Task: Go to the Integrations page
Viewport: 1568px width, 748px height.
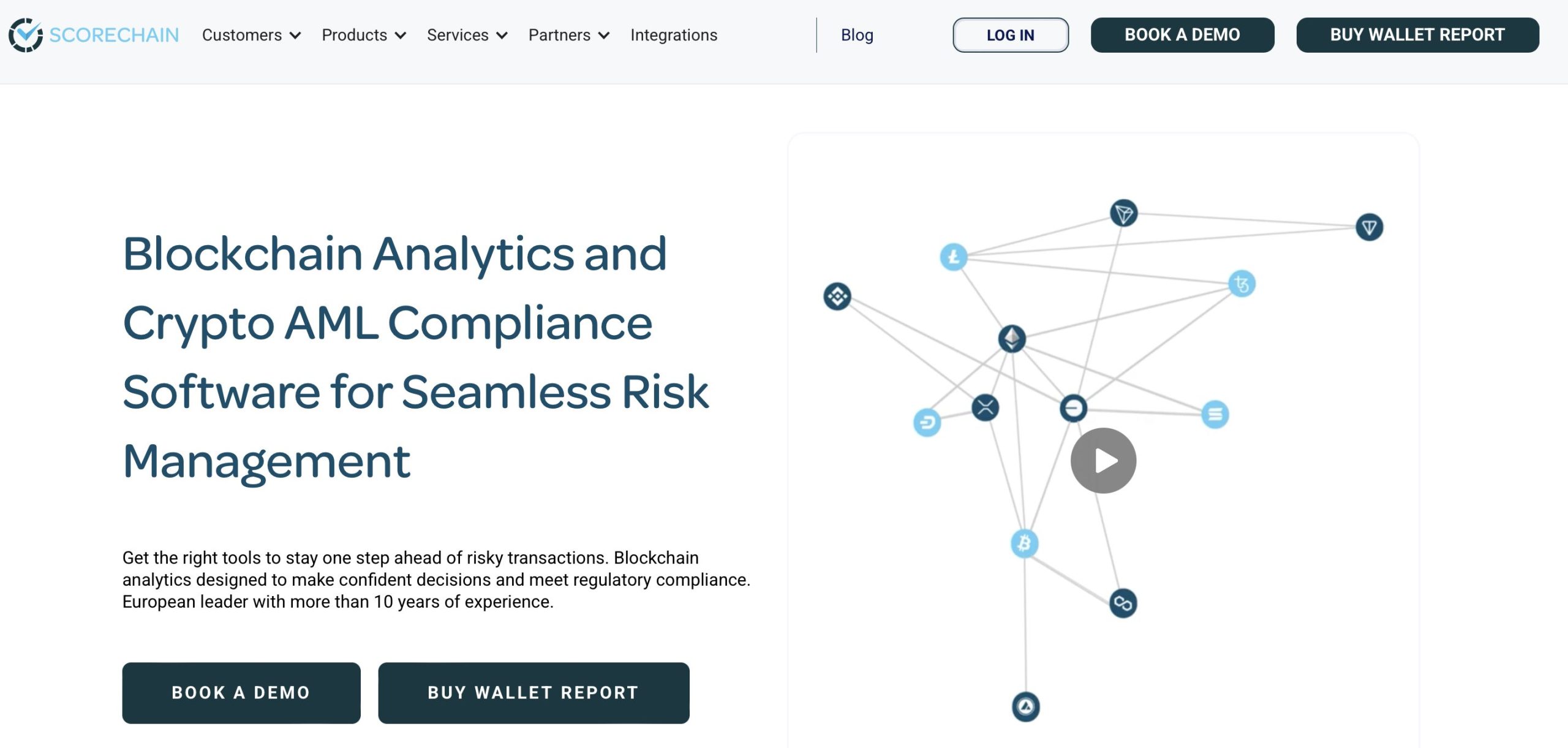Action: coord(674,35)
